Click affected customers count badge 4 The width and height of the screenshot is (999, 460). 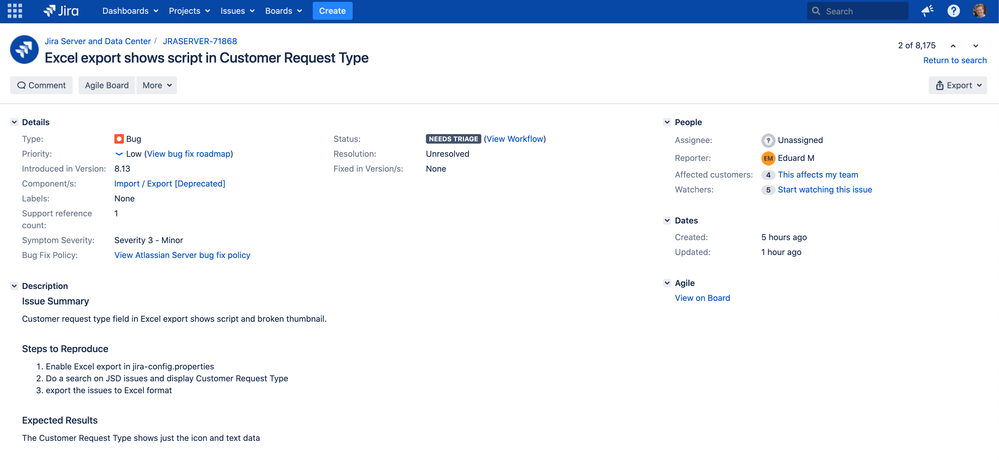point(768,175)
